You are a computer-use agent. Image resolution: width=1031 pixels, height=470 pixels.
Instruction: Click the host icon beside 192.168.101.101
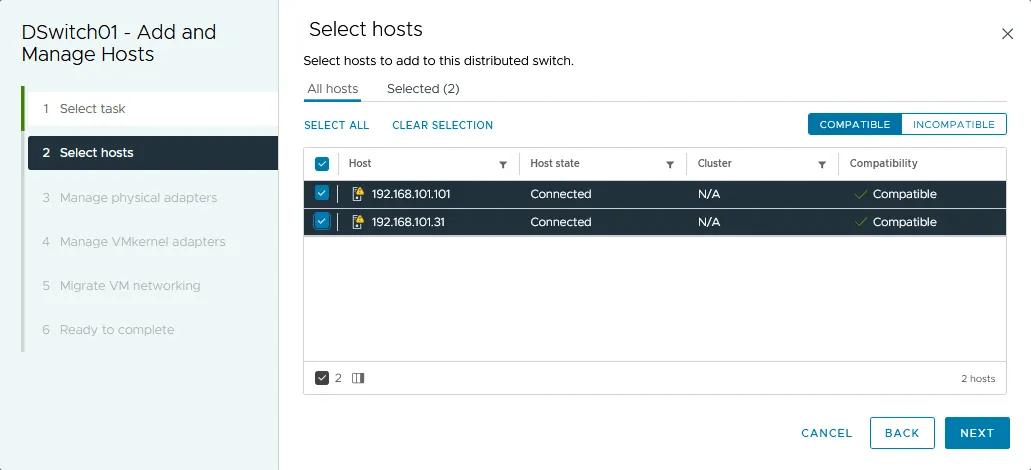pos(358,194)
